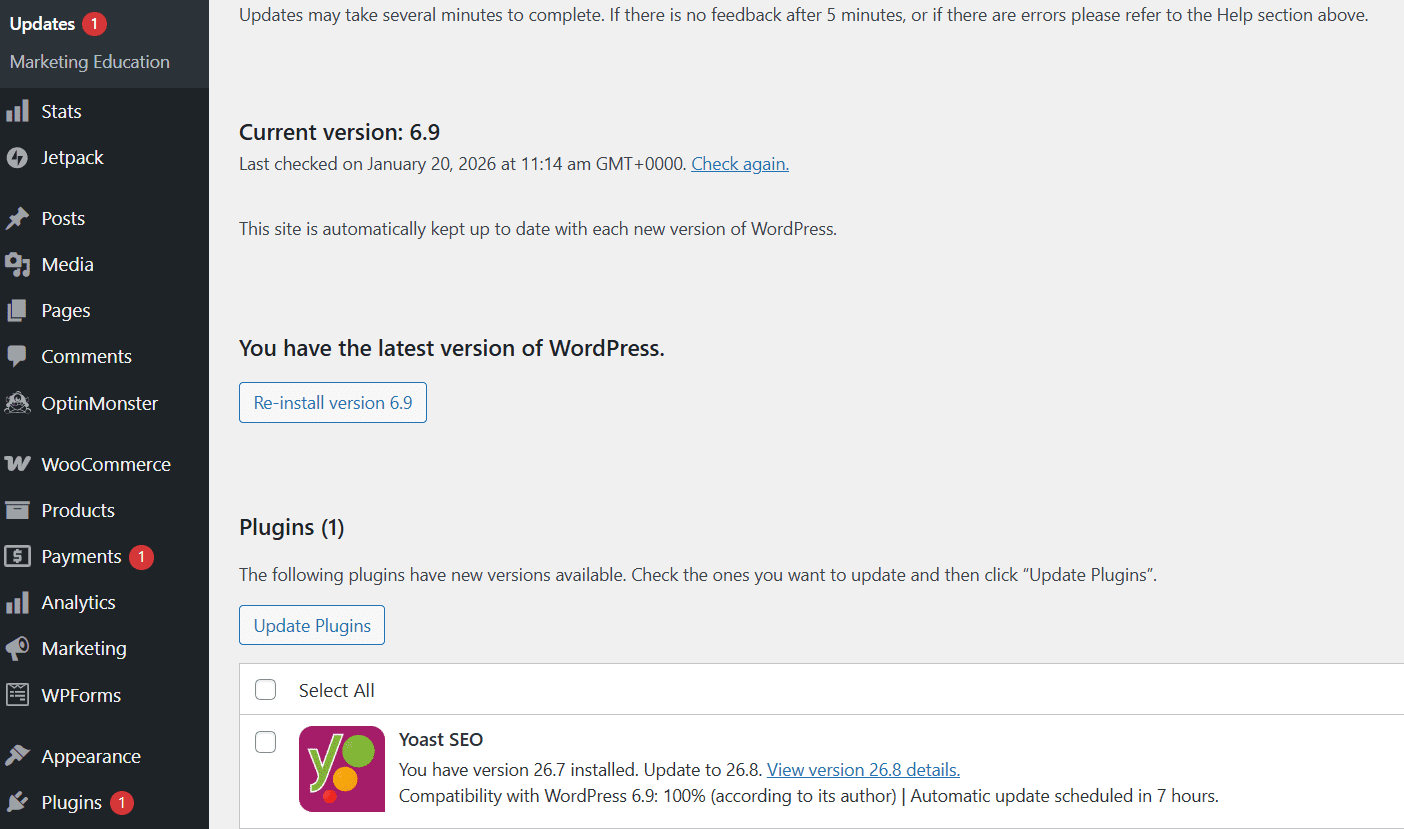
Task: Open WooCommerce via its W icon
Action: tap(20, 463)
